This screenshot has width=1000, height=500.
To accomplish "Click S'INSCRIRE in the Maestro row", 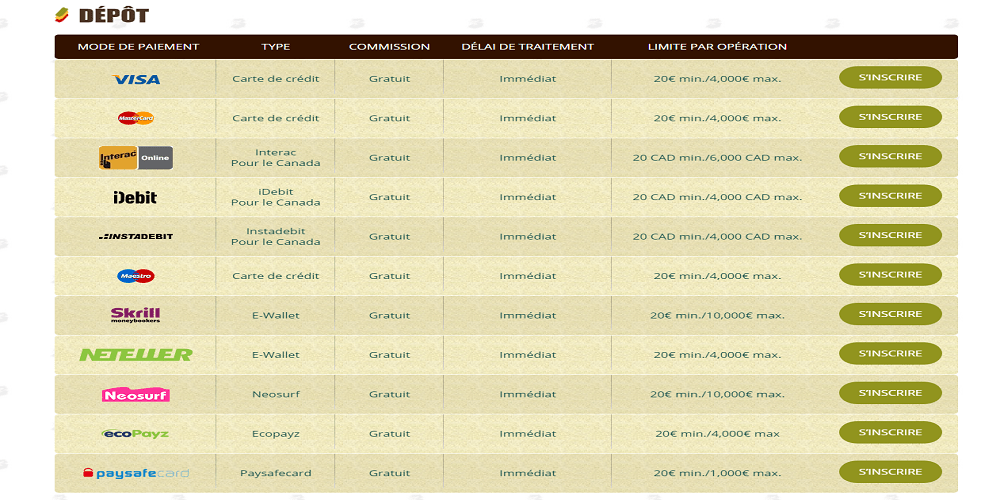I will coord(890,275).
